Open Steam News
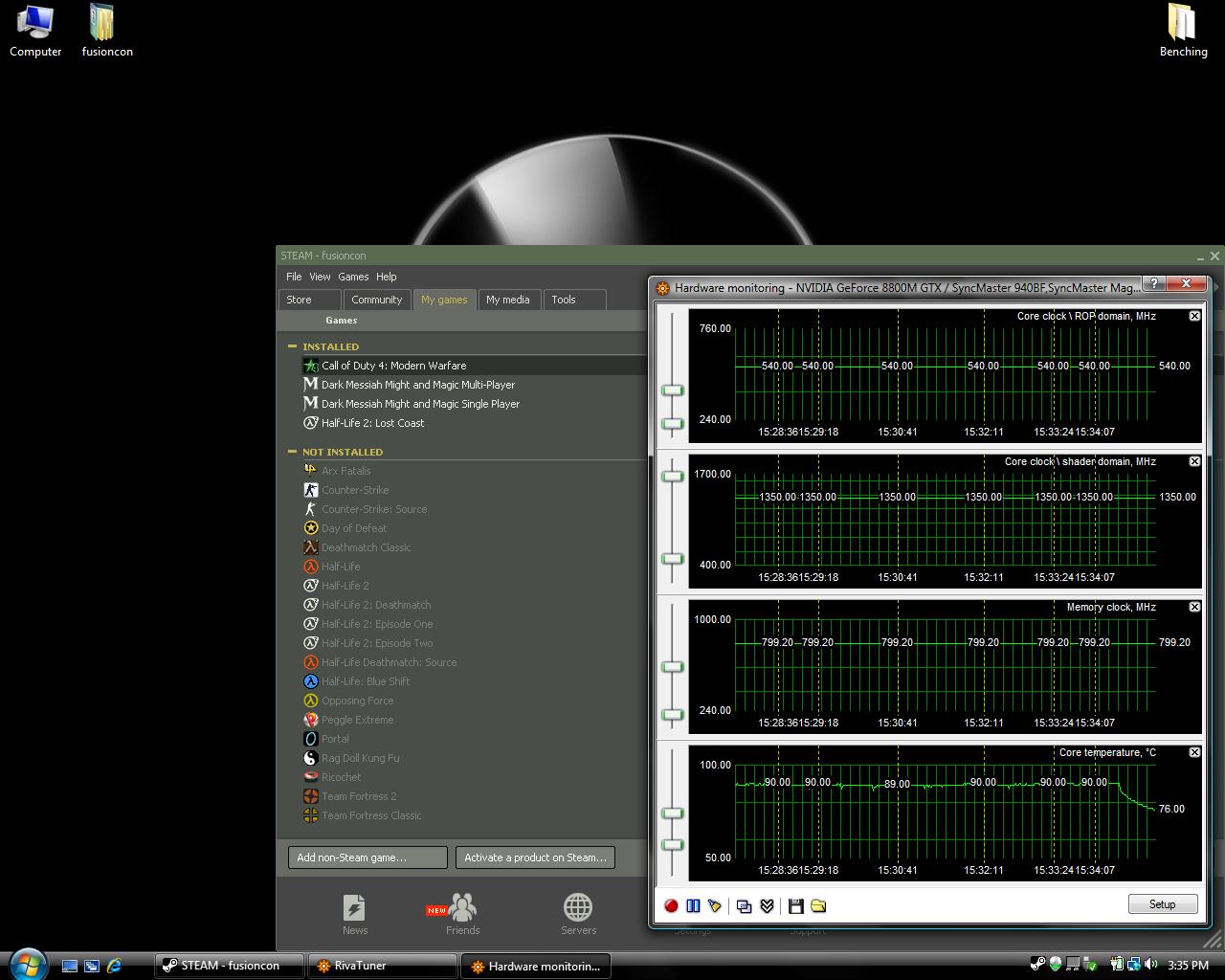The image size is (1225, 980). (354, 914)
